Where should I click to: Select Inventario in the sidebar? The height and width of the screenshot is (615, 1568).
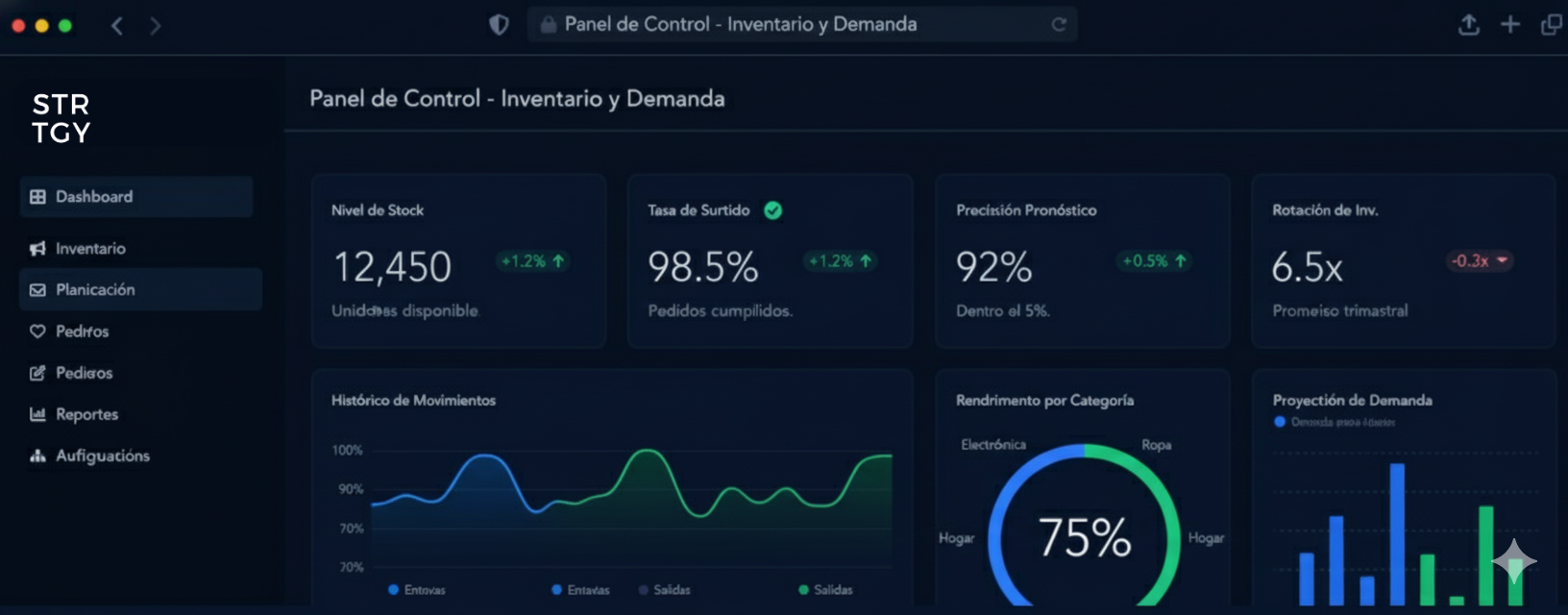click(90, 249)
